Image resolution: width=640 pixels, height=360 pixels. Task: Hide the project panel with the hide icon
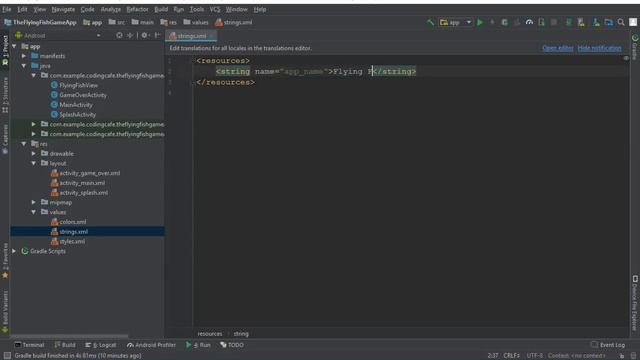click(x=158, y=36)
